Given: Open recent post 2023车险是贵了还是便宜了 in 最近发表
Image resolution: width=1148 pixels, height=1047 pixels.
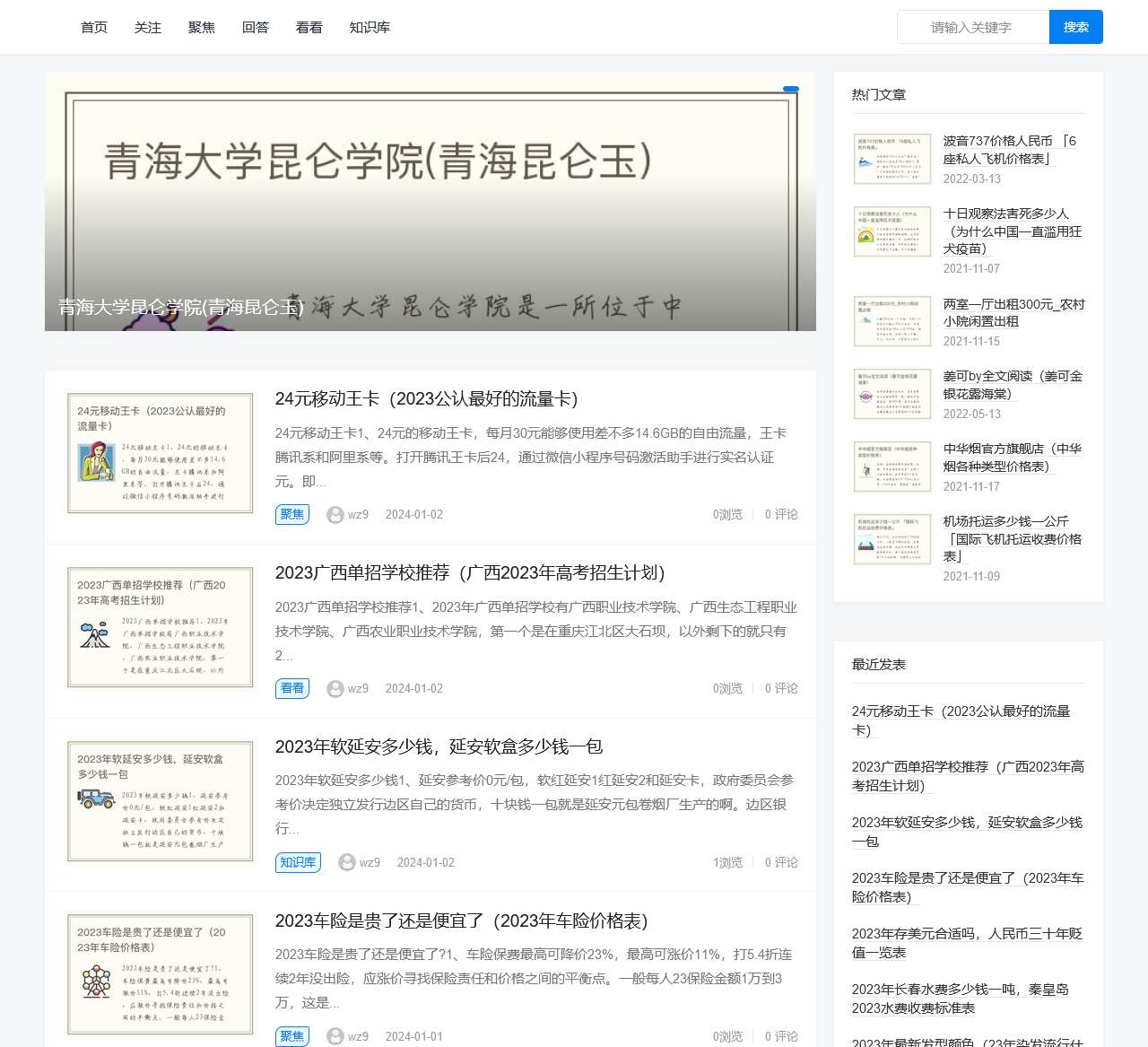Looking at the screenshot, I should click(x=968, y=887).
